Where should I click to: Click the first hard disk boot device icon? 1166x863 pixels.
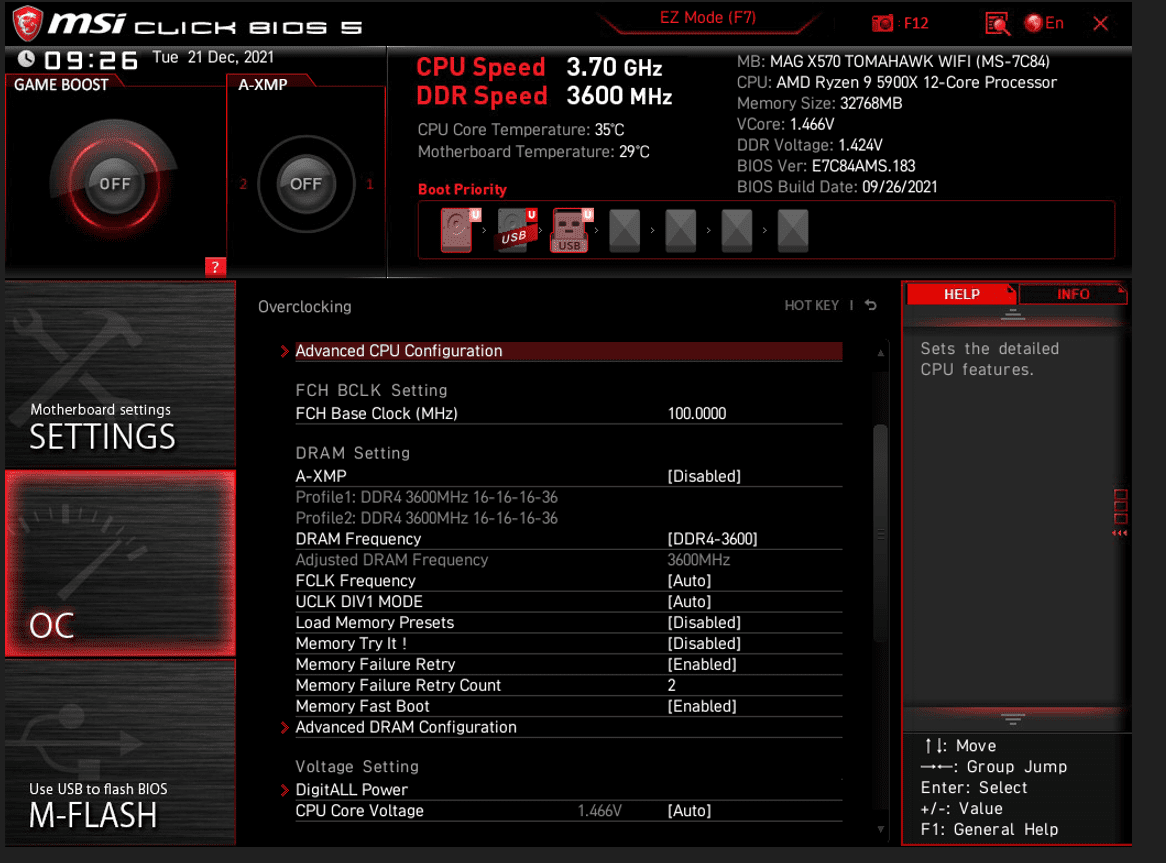coord(457,230)
